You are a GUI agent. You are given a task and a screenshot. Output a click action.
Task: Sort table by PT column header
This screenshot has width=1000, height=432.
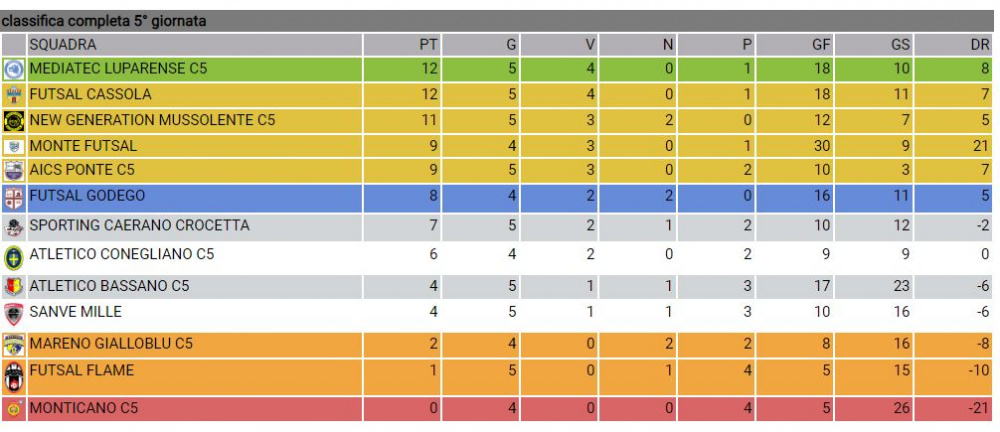pyautogui.click(x=428, y=45)
